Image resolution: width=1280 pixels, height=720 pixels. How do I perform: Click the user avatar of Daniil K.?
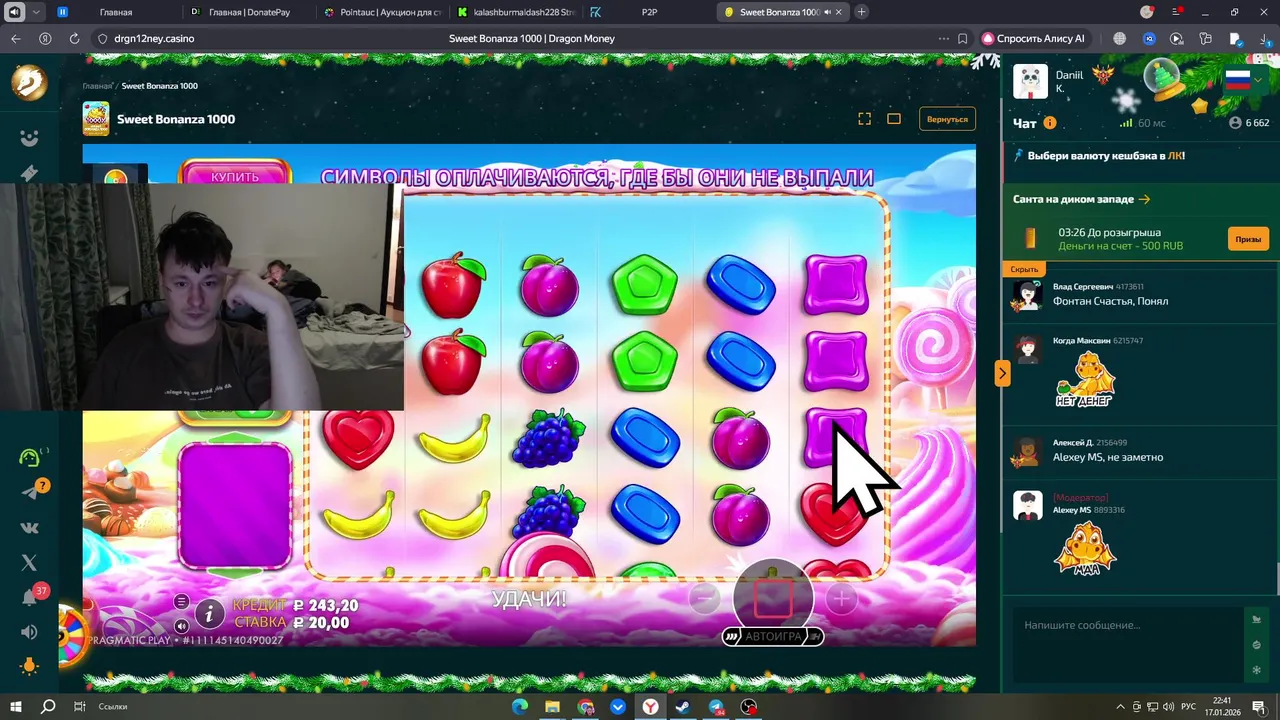coord(1030,81)
